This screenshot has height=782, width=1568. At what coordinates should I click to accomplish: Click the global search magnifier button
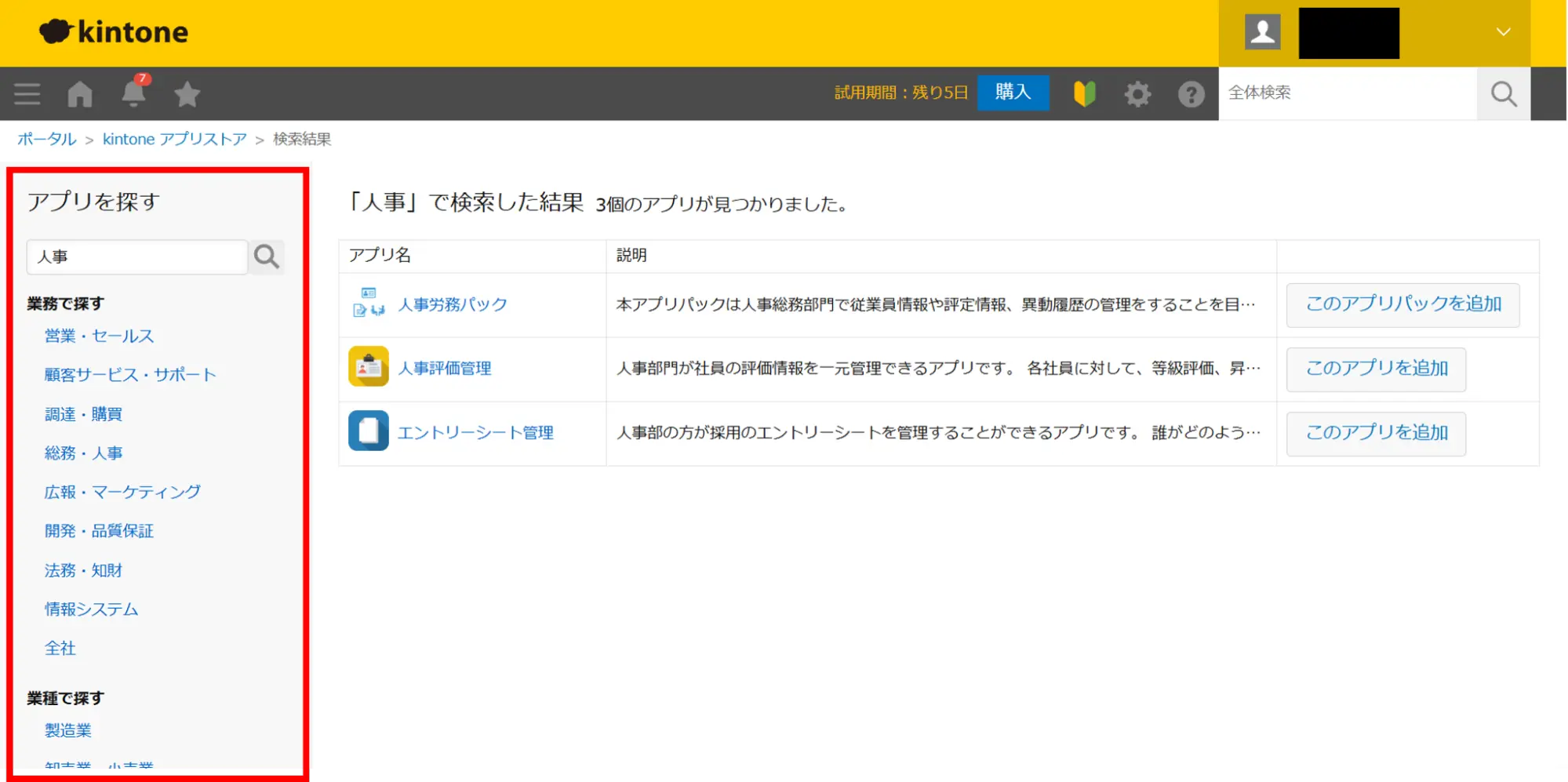click(1503, 94)
